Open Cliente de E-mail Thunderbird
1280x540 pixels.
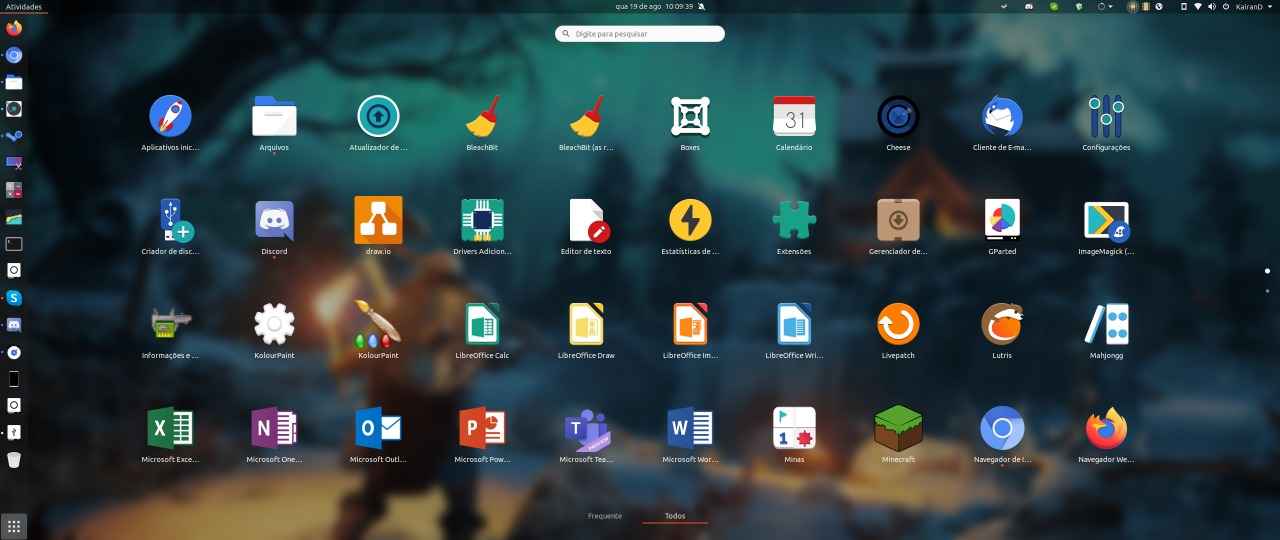pyautogui.click(x=1002, y=116)
